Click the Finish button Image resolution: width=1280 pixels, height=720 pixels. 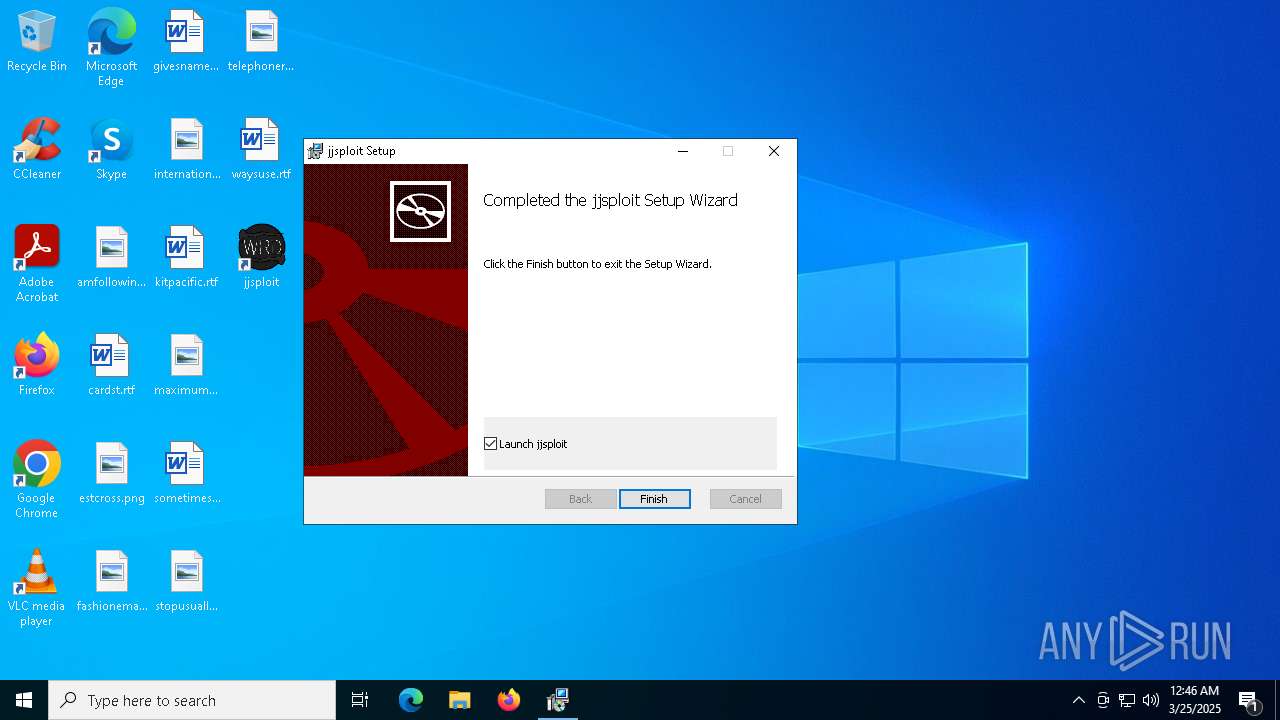(654, 499)
